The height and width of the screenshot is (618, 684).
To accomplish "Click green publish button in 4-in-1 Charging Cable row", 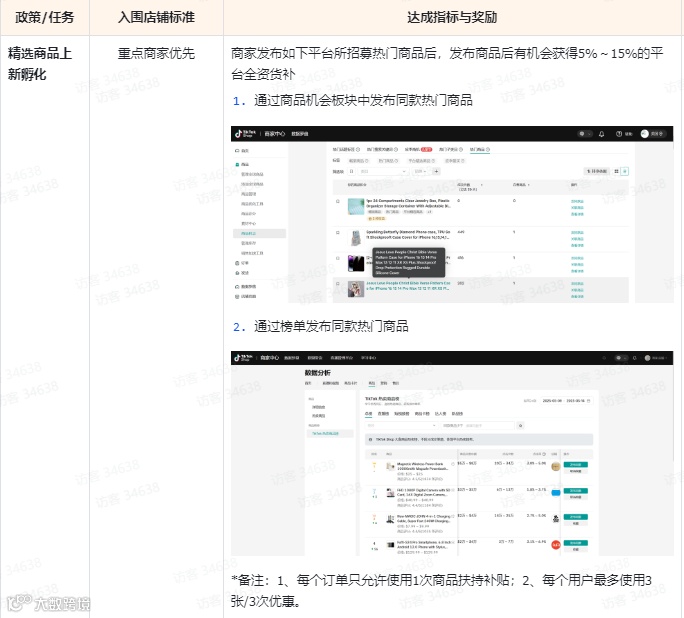I will [x=575, y=517].
